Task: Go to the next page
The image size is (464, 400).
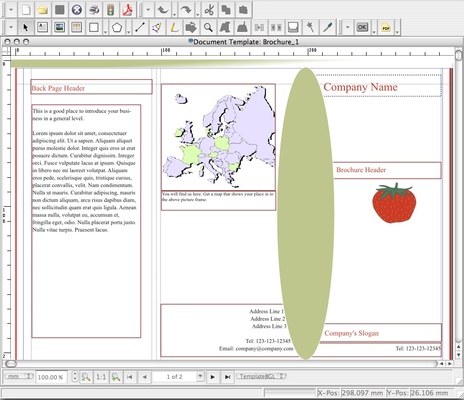Action: pyautogui.click(x=212, y=377)
